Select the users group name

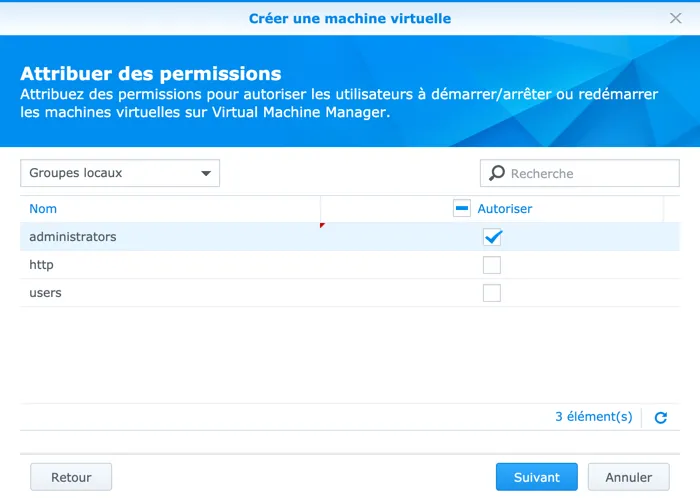[x=45, y=293]
